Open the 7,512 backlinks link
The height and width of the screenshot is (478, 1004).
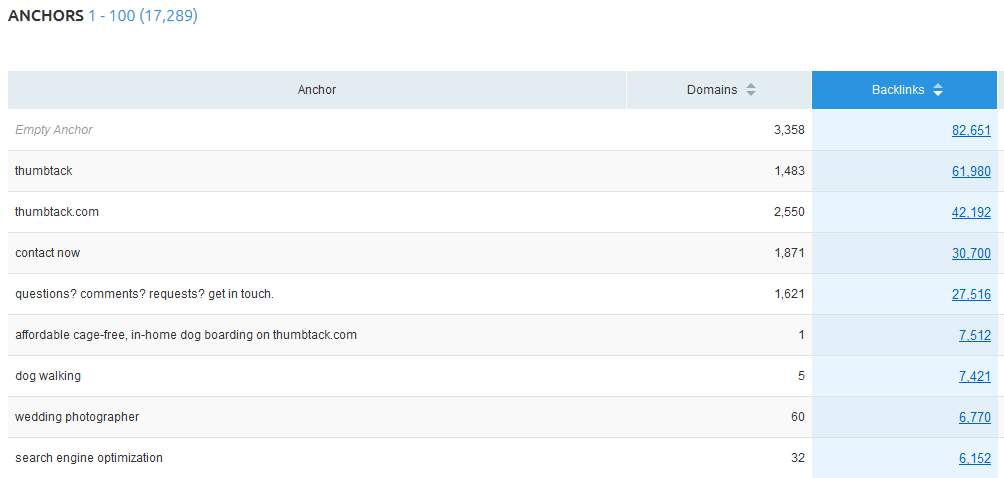pyautogui.click(x=974, y=335)
